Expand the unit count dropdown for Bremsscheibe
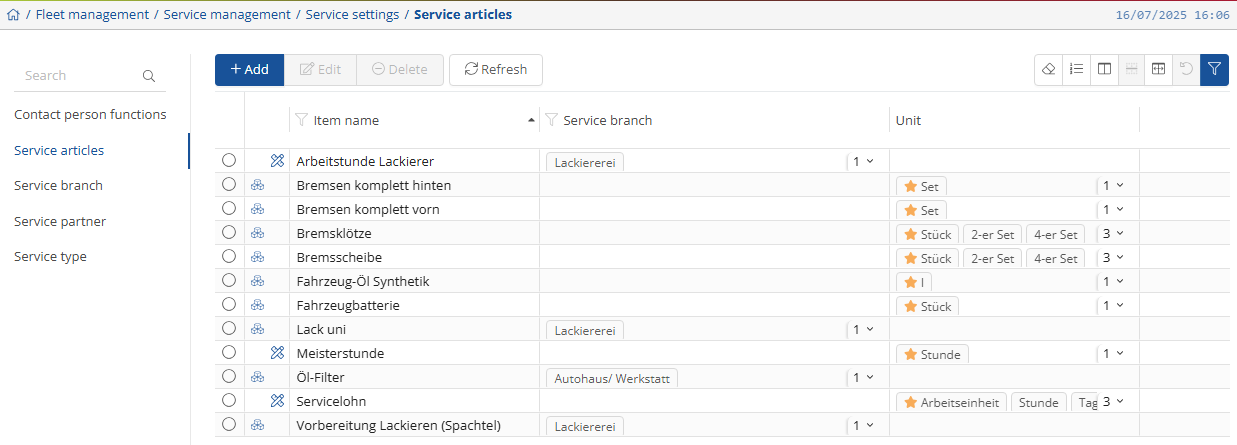1237x445 pixels. click(x=1113, y=257)
